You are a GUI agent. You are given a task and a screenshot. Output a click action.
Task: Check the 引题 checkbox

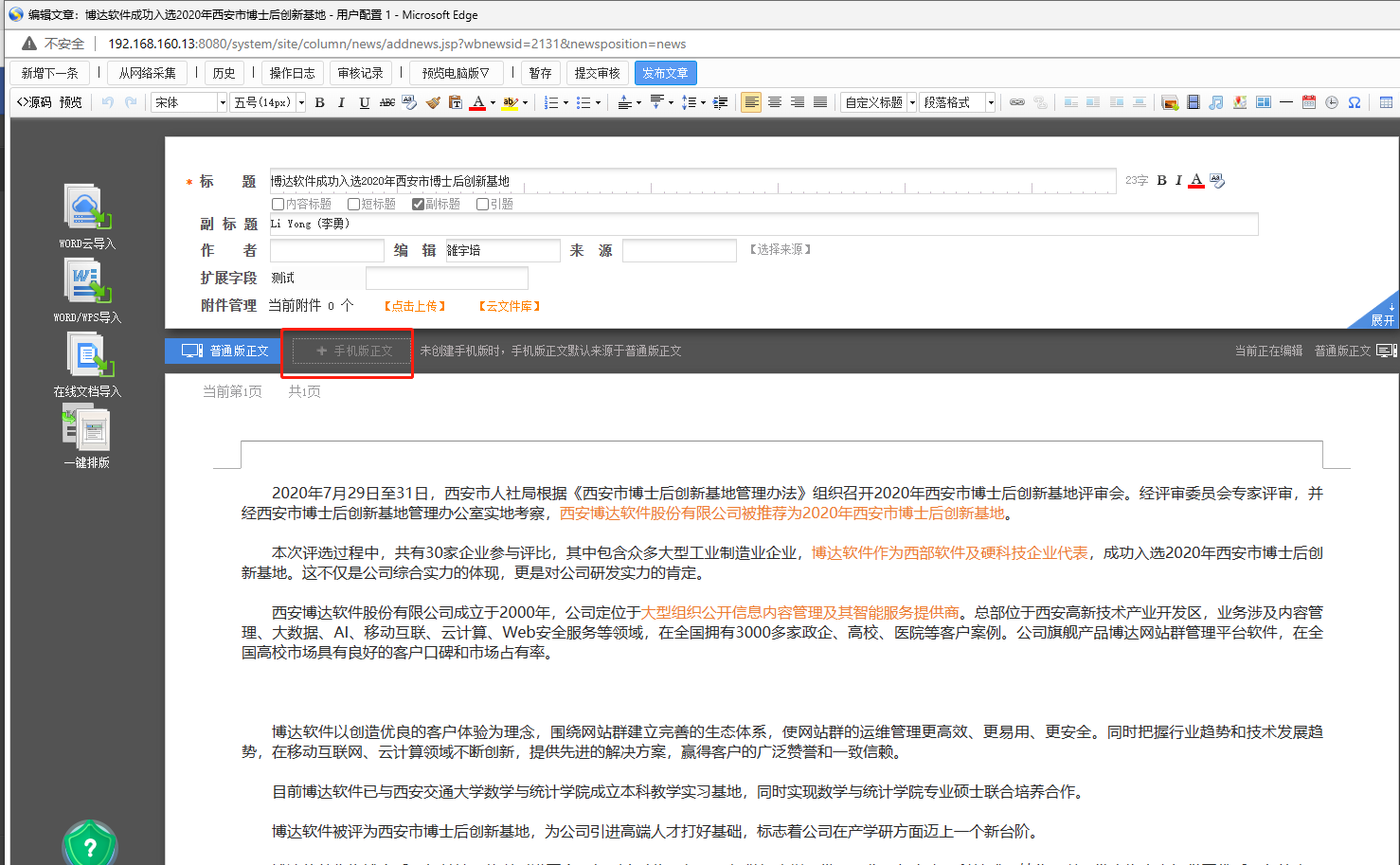pyautogui.click(x=482, y=204)
